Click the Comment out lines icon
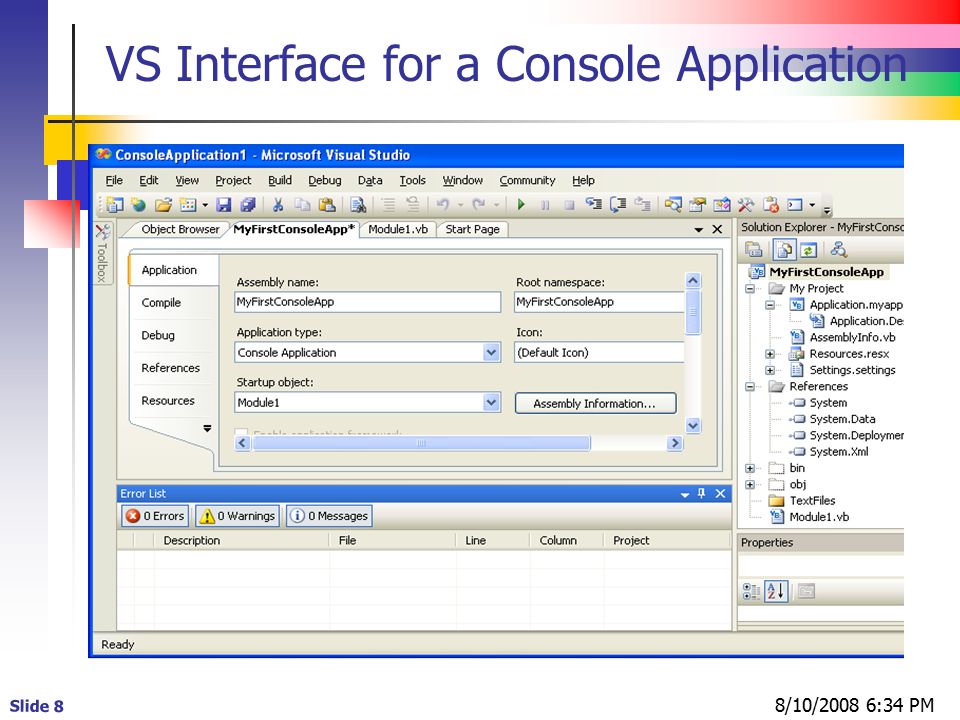Image resolution: width=960 pixels, height=720 pixels. point(388,204)
